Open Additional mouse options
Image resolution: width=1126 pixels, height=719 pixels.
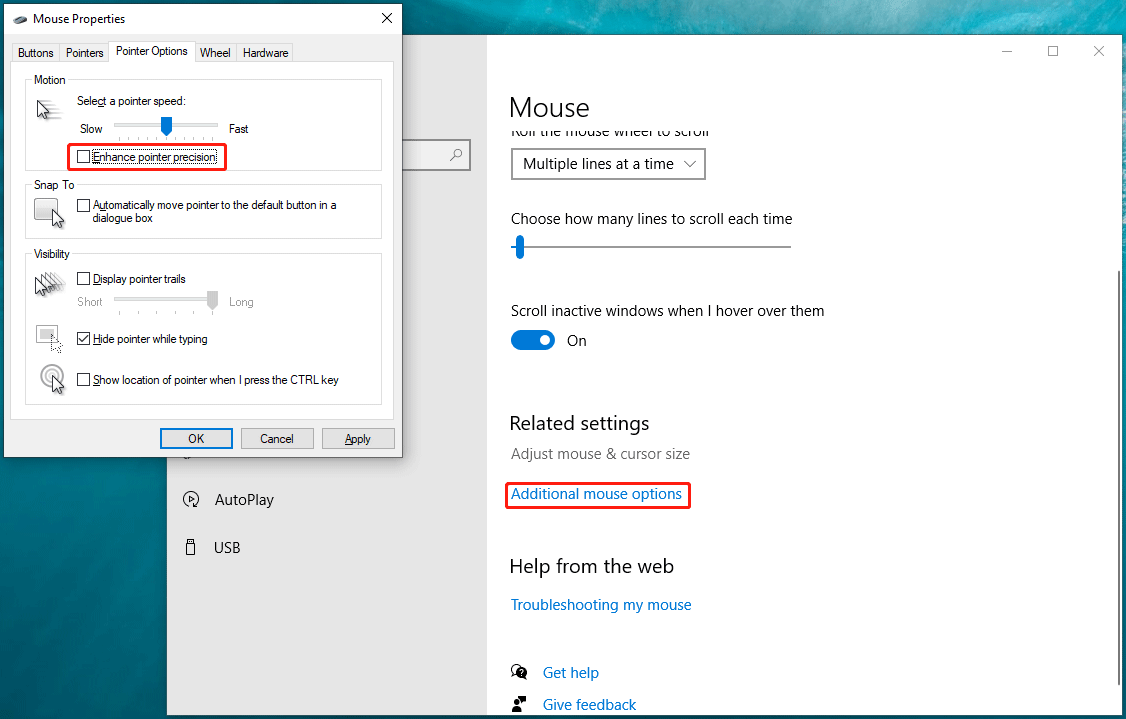click(597, 494)
